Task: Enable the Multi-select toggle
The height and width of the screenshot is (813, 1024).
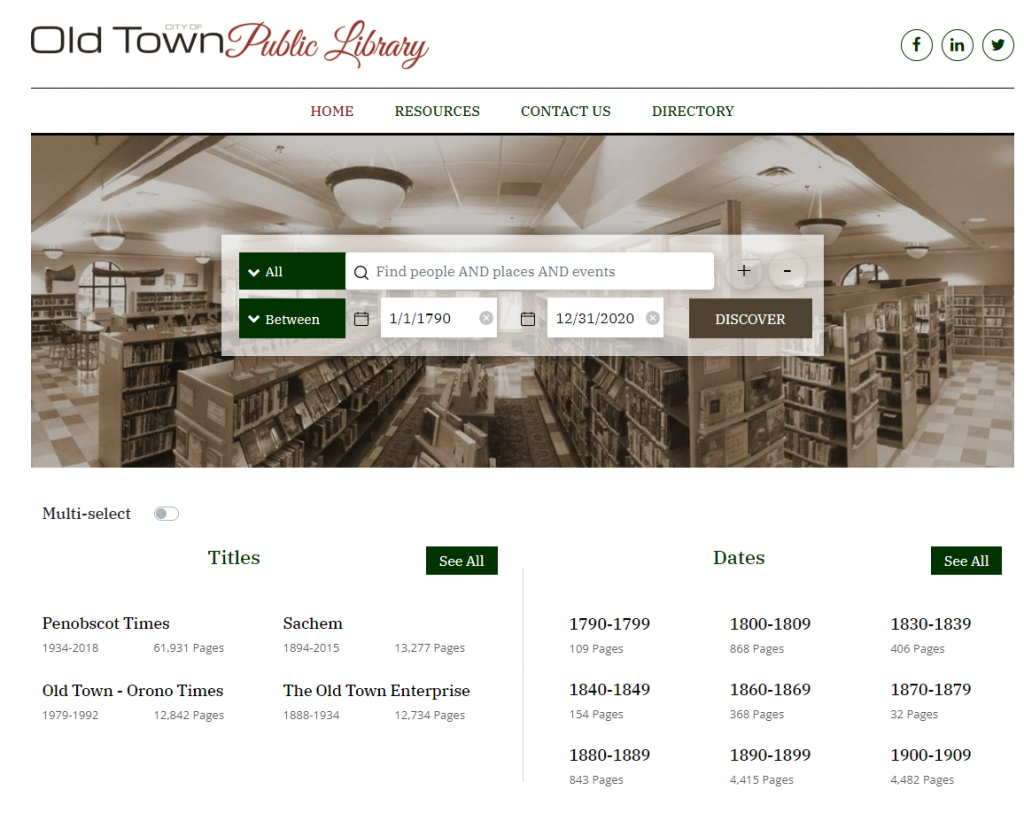Action: pos(166,513)
